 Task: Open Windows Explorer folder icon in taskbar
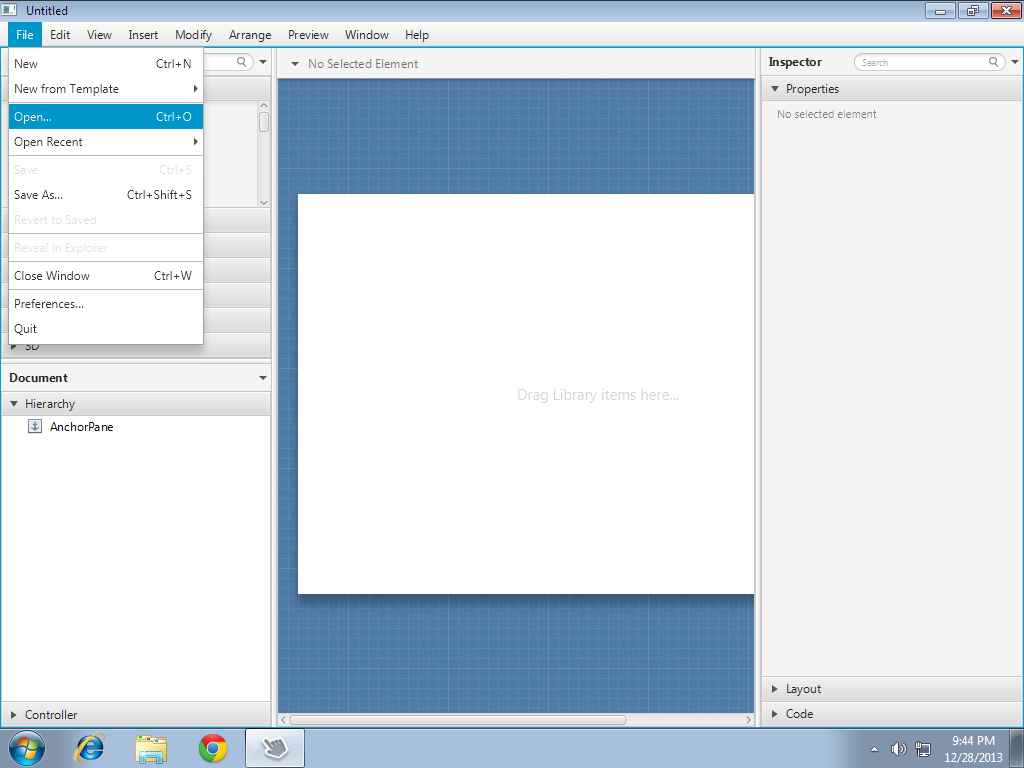tap(151, 748)
